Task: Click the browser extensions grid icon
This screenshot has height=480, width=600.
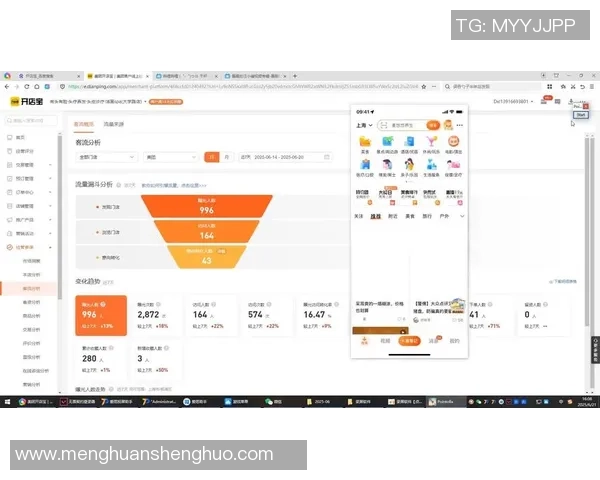Action: [x=549, y=87]
